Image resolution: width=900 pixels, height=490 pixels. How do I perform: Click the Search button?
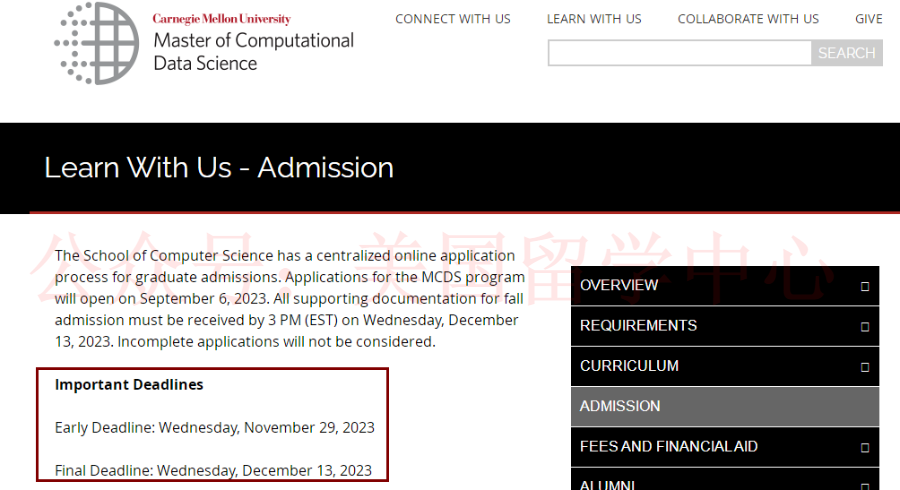(847, 53)
